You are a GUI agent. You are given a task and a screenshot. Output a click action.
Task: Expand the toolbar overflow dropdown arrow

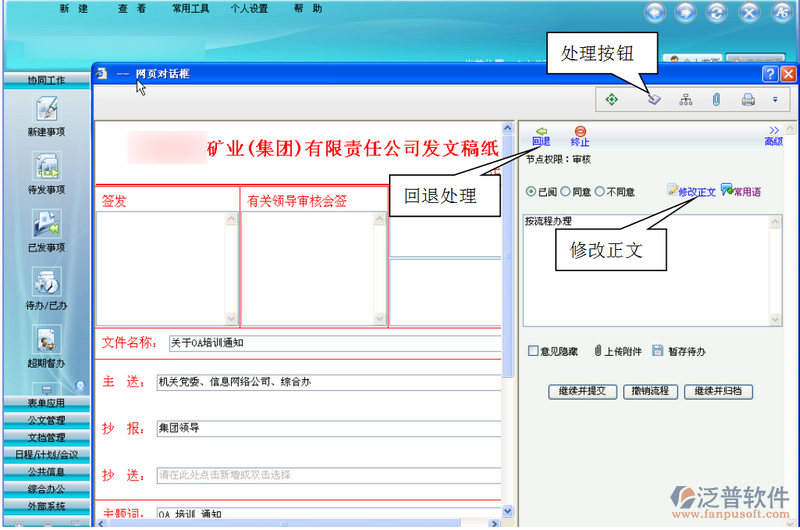click(x=775, y=99)
